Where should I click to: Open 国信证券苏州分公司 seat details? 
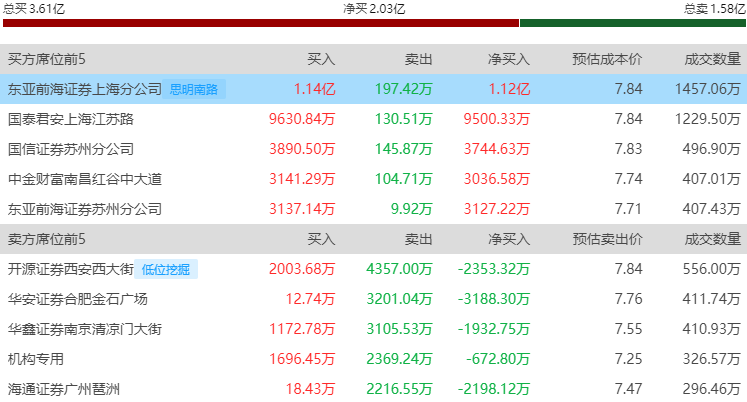tap(71, 149)
